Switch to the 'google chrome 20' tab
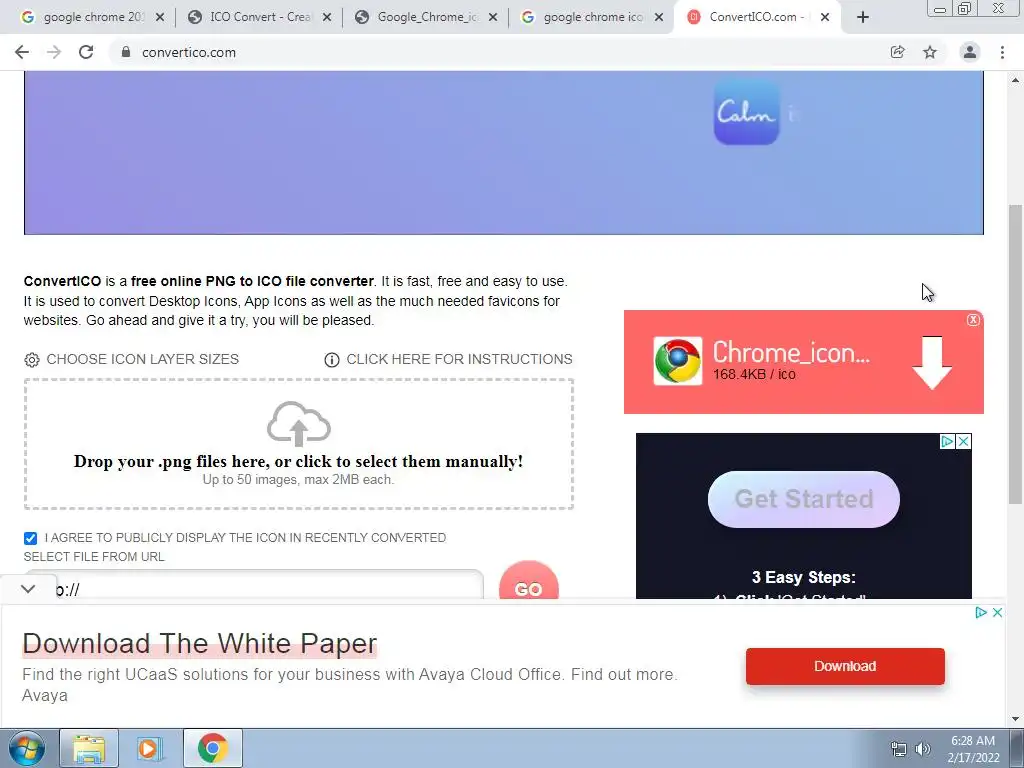This screenshot has width=1024, height=768. pos(93,18)
